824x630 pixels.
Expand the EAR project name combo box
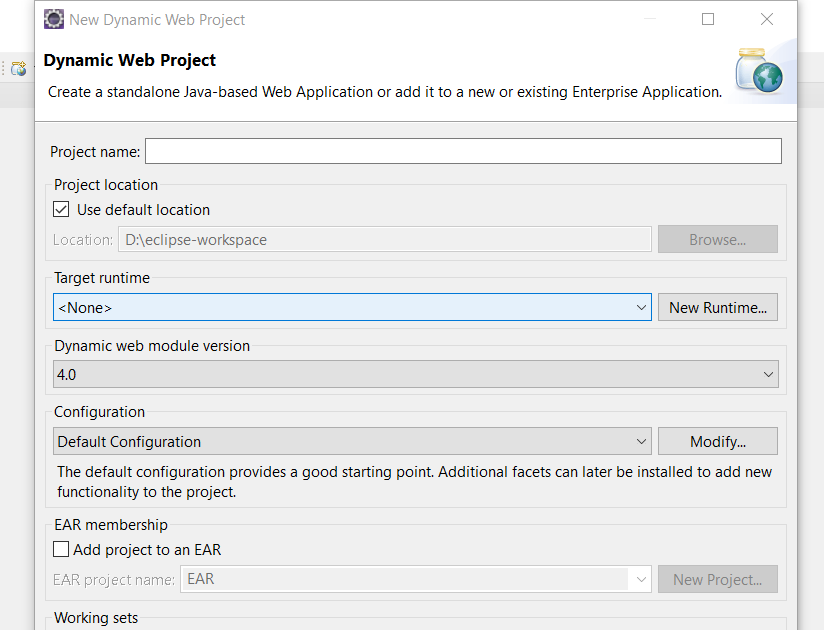tap(643, 578)
